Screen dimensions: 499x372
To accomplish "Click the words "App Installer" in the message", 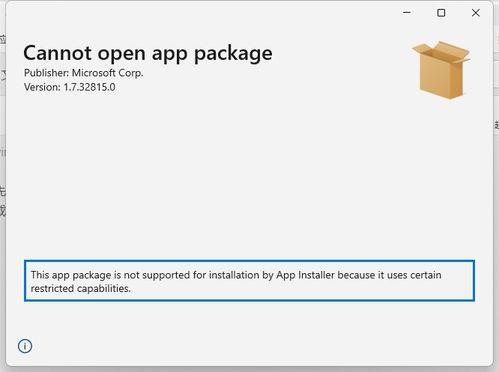I will click(x=305, y=275).
